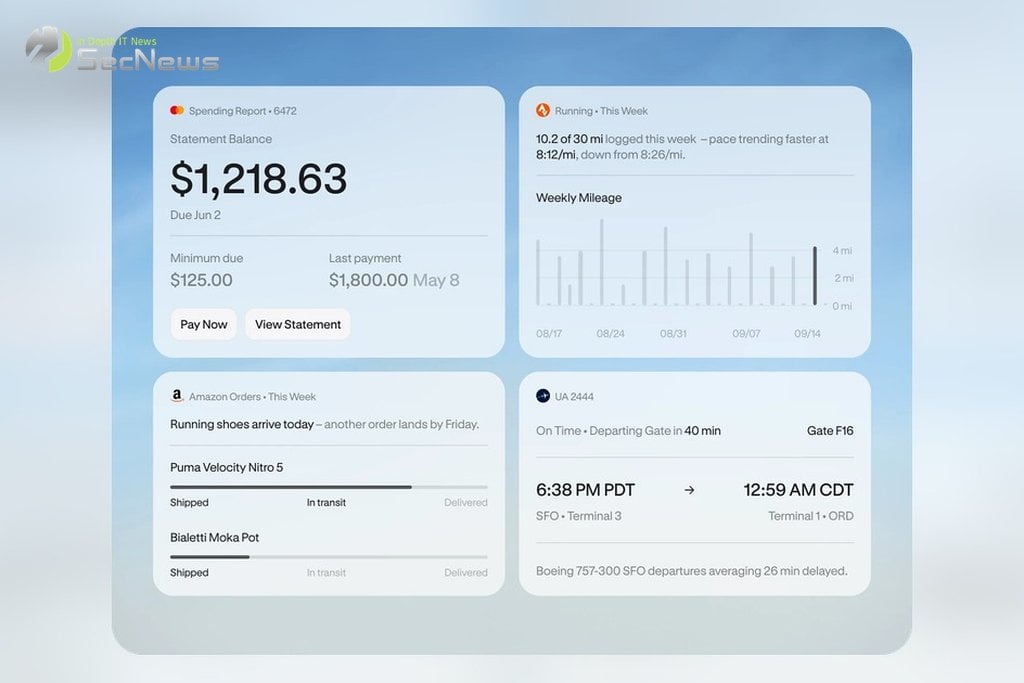Click the '10.2 of 30 mi' running summary

[569, 139]
